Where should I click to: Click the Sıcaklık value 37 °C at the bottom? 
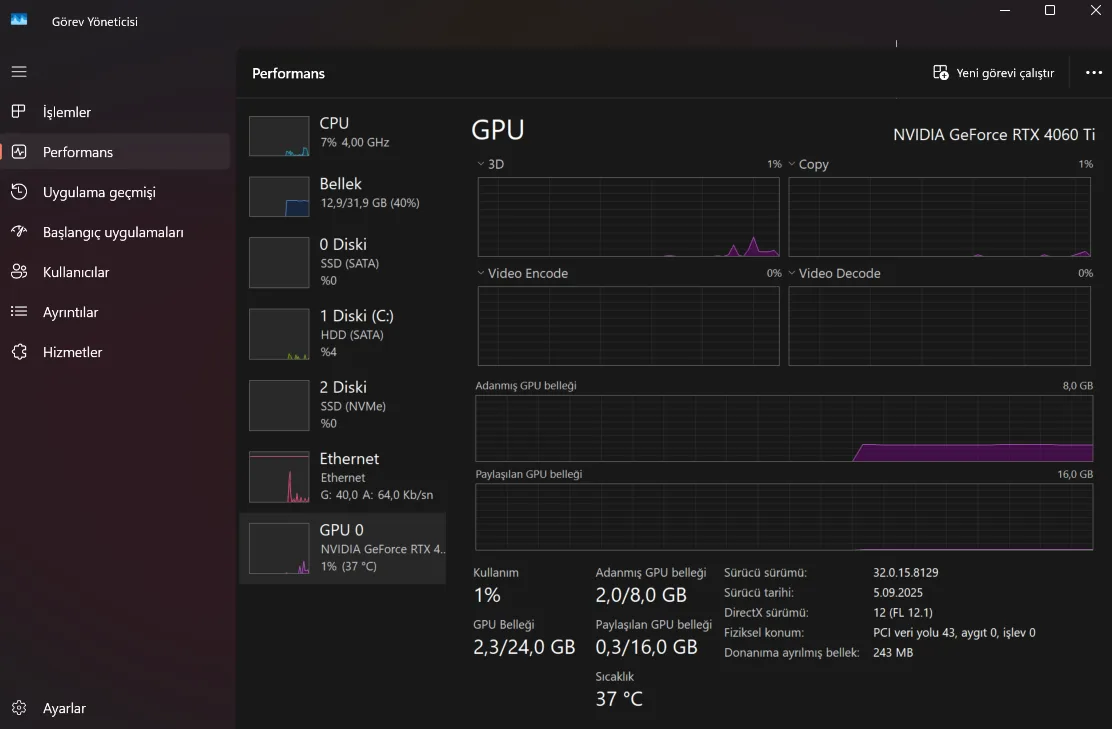[619, 699]
